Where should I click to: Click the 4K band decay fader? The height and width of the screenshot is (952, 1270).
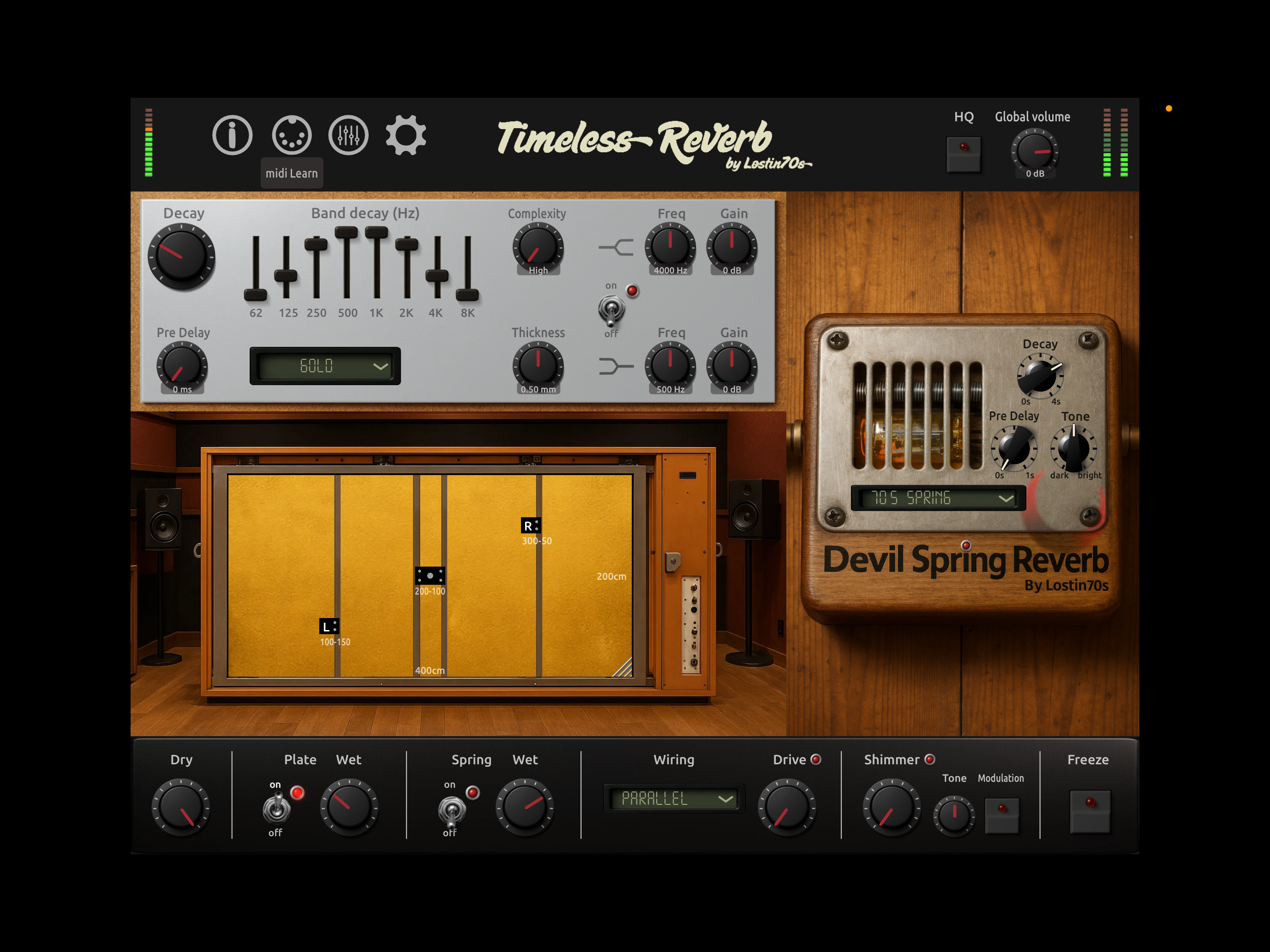[x=437, y=275]
